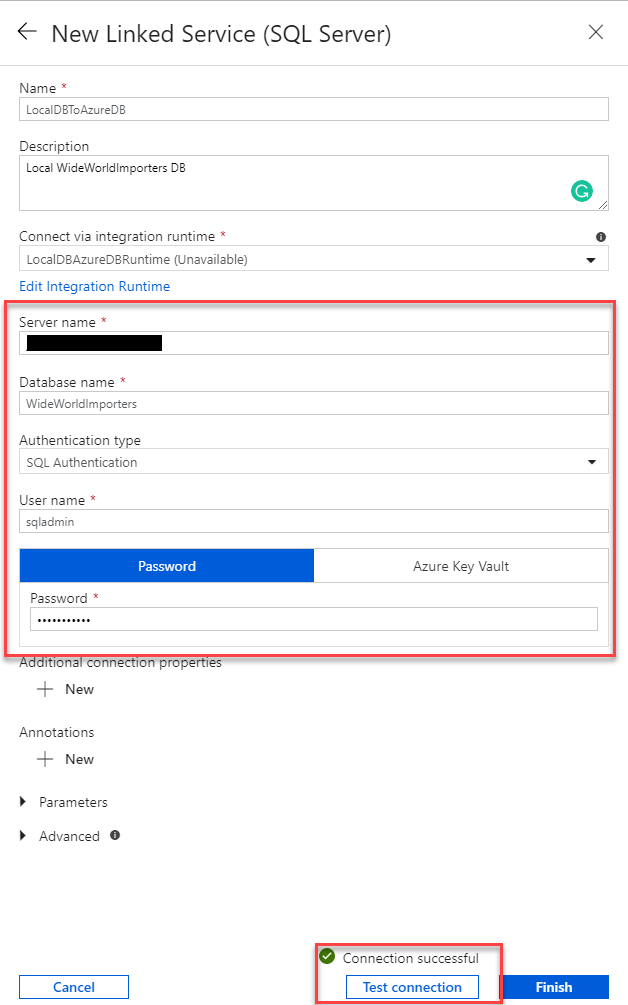Switch to Azure Key Vault tab
This screenshot has height=1005, width=628.
pos(461,566)
